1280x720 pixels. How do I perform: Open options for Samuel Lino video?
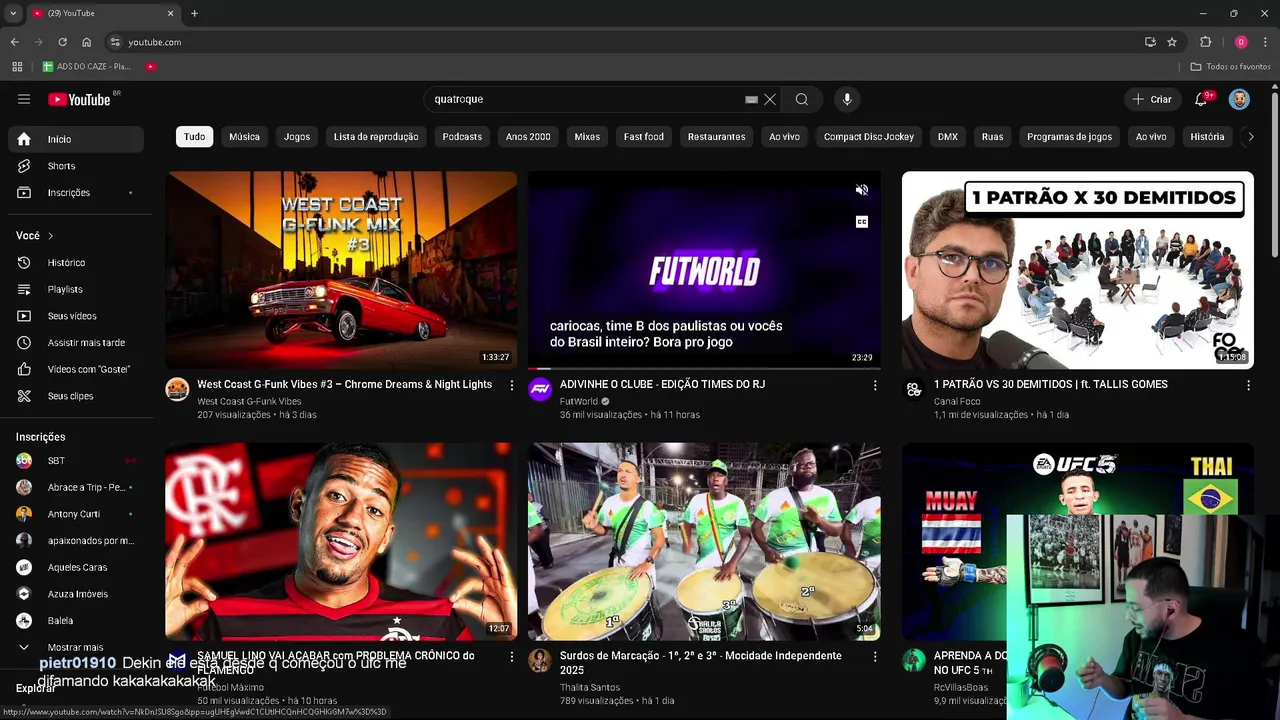coord(512,657)
